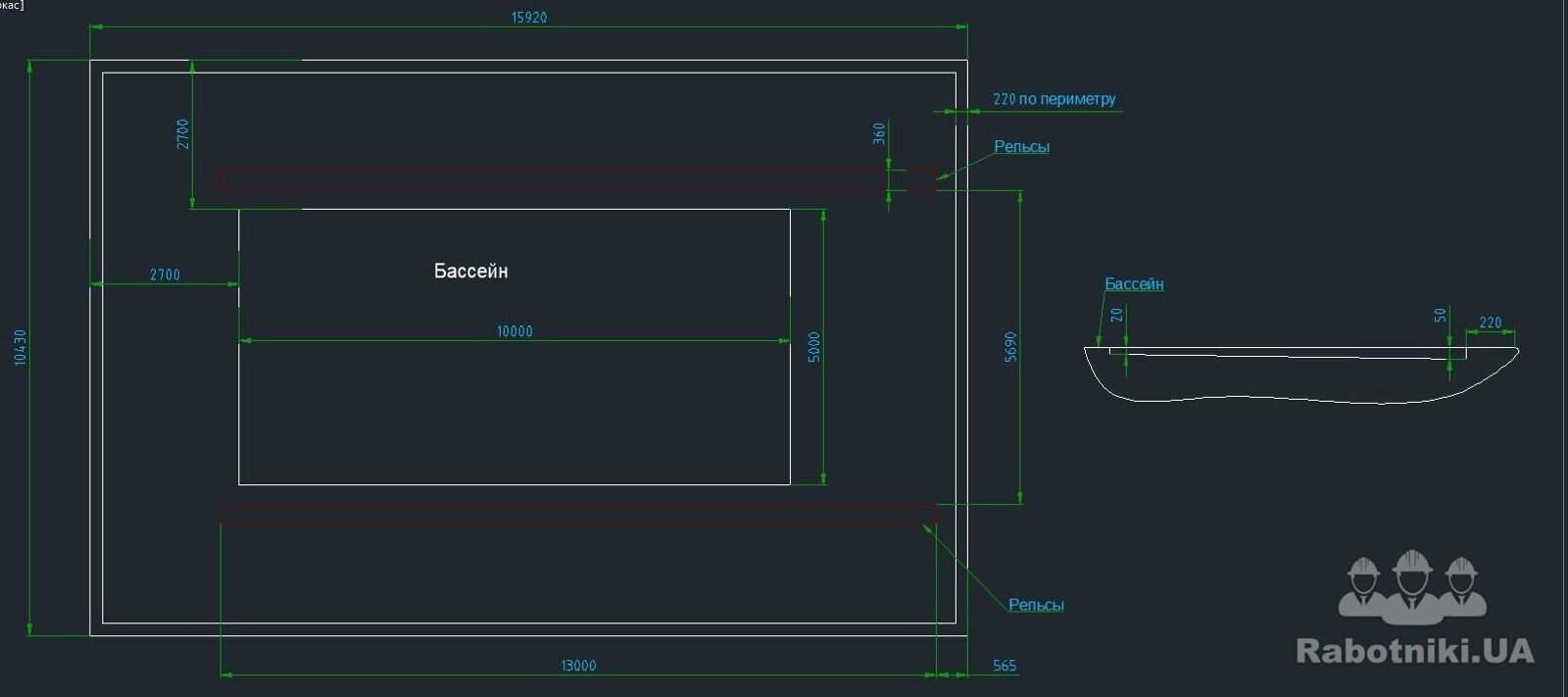Click the 10000 pool length dimension

click(x=514, y=331)
